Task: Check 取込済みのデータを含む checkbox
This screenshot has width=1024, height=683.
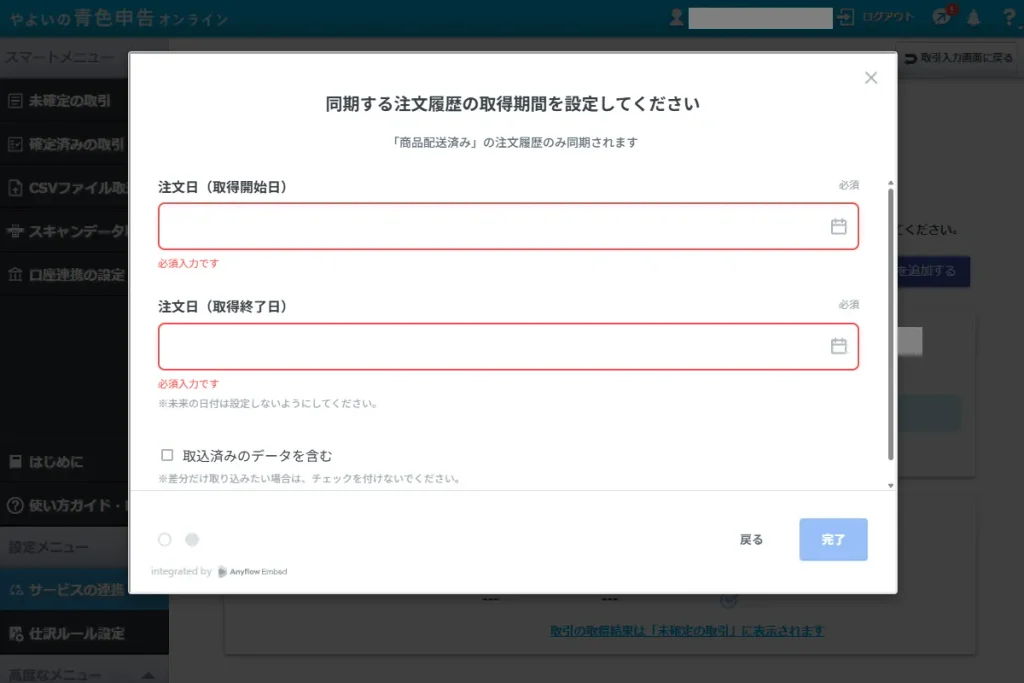Action: coord(167,454)
